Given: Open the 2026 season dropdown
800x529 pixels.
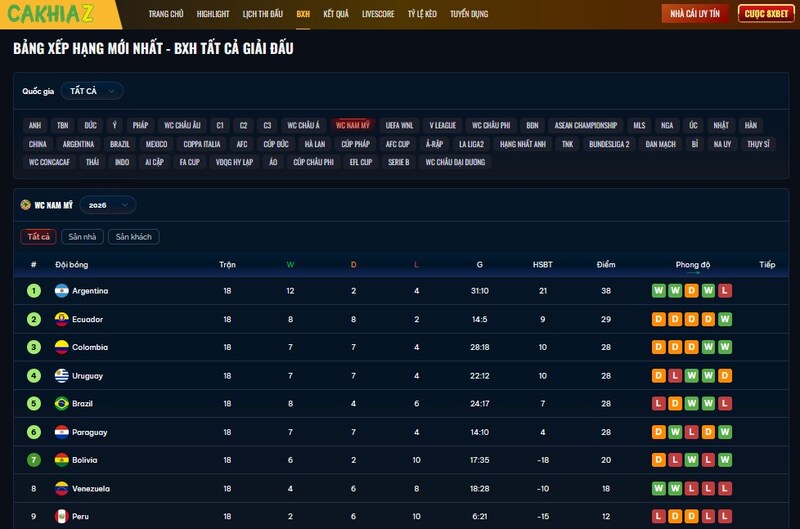Looking at the screenshot, I should (107, 204).
